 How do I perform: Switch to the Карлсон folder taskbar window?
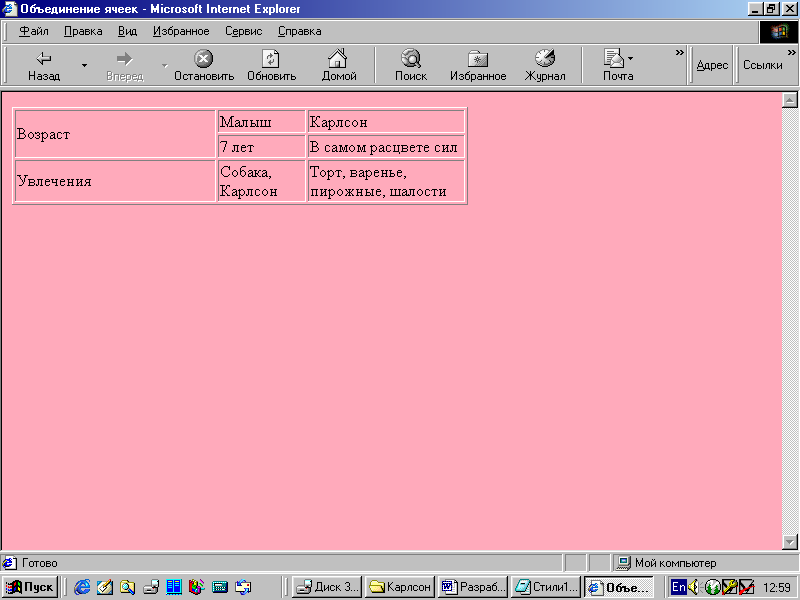click(x=399, y=587)
